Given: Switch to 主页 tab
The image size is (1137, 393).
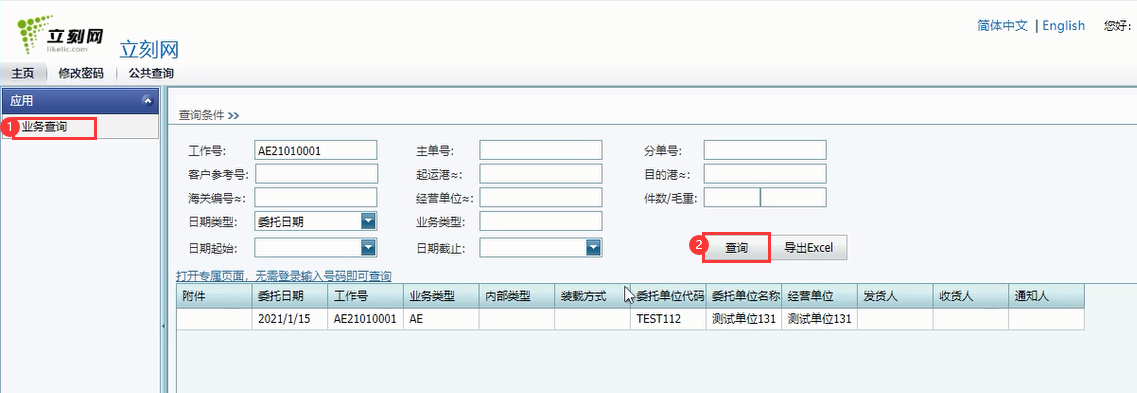Looking at the screenshot, I should [23, 73].
